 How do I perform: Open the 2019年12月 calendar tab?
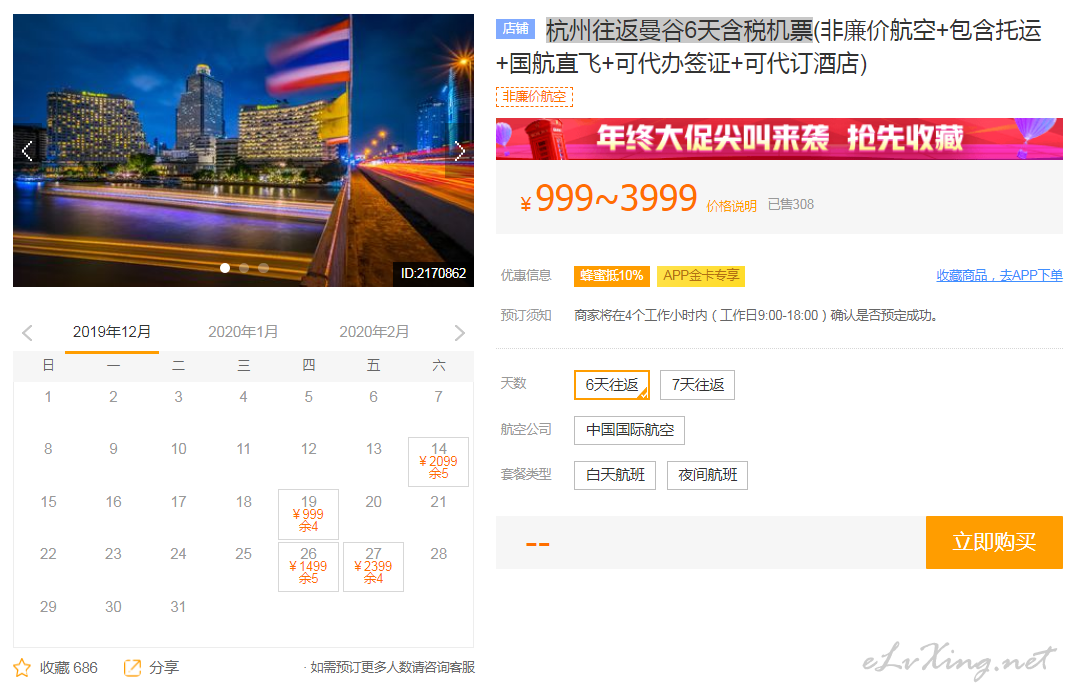112,332
